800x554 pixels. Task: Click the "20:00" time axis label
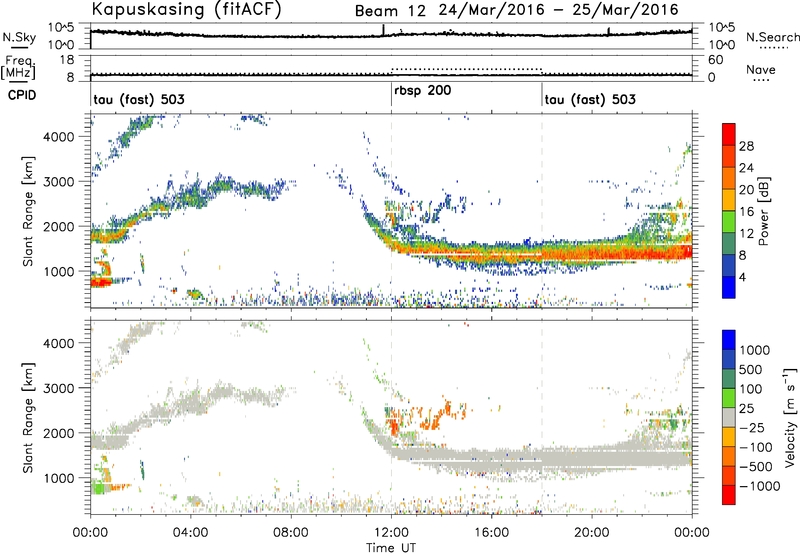(592, 533)
